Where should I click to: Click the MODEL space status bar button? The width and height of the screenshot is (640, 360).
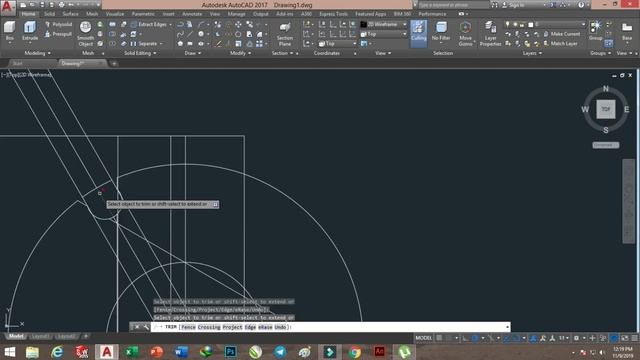point(423,338)
